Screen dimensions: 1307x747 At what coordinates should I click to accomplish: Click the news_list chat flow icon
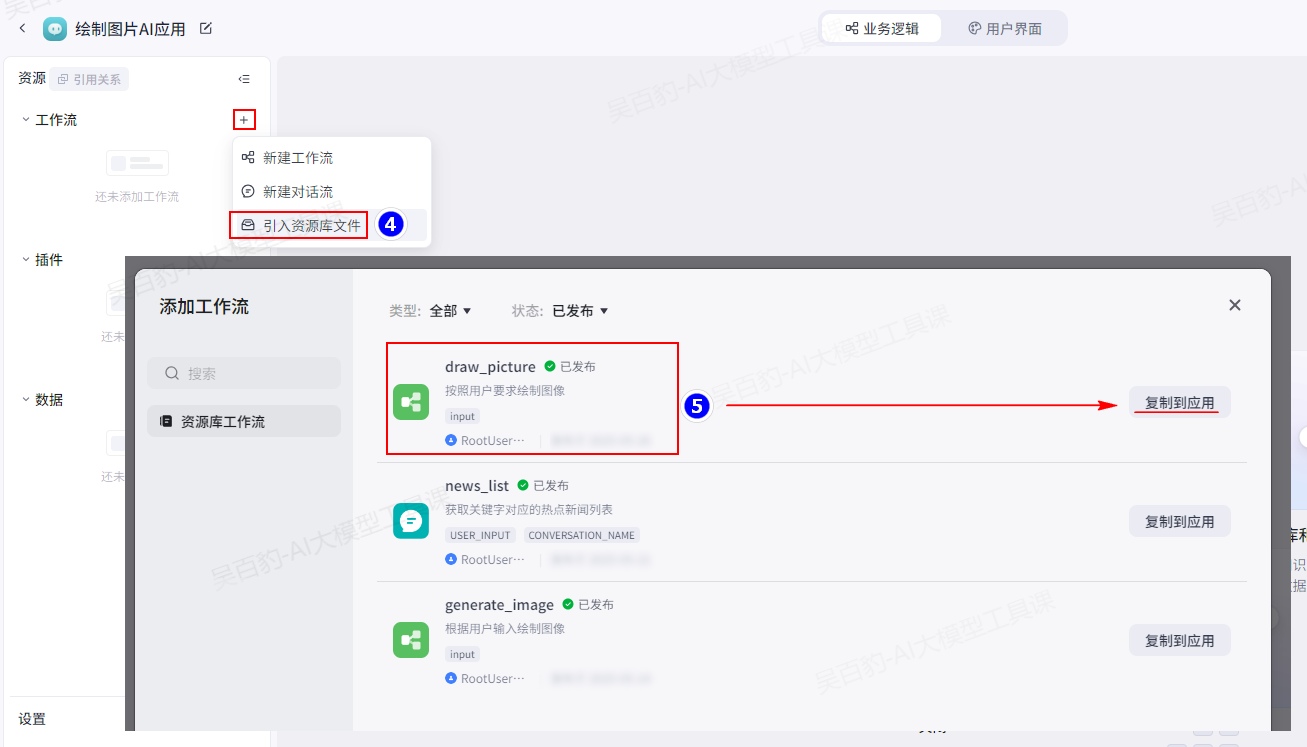(x=411, y=521)
